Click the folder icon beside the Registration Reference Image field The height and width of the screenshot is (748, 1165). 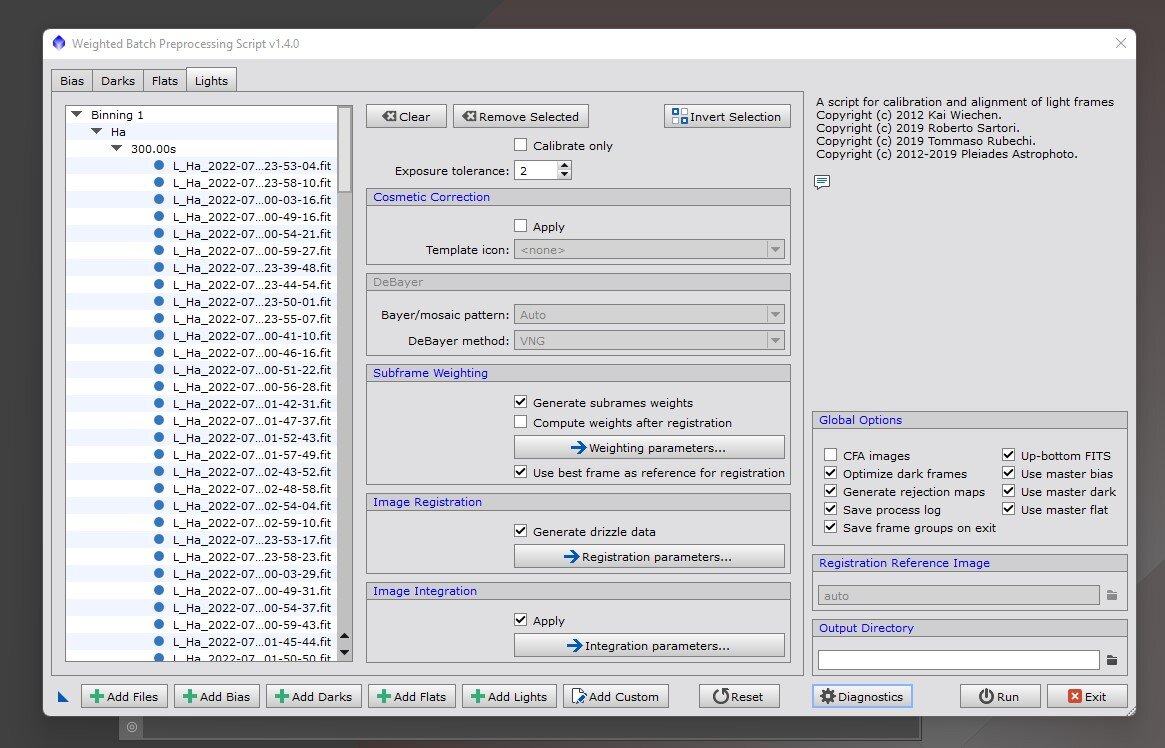[x=1112, y=595]
